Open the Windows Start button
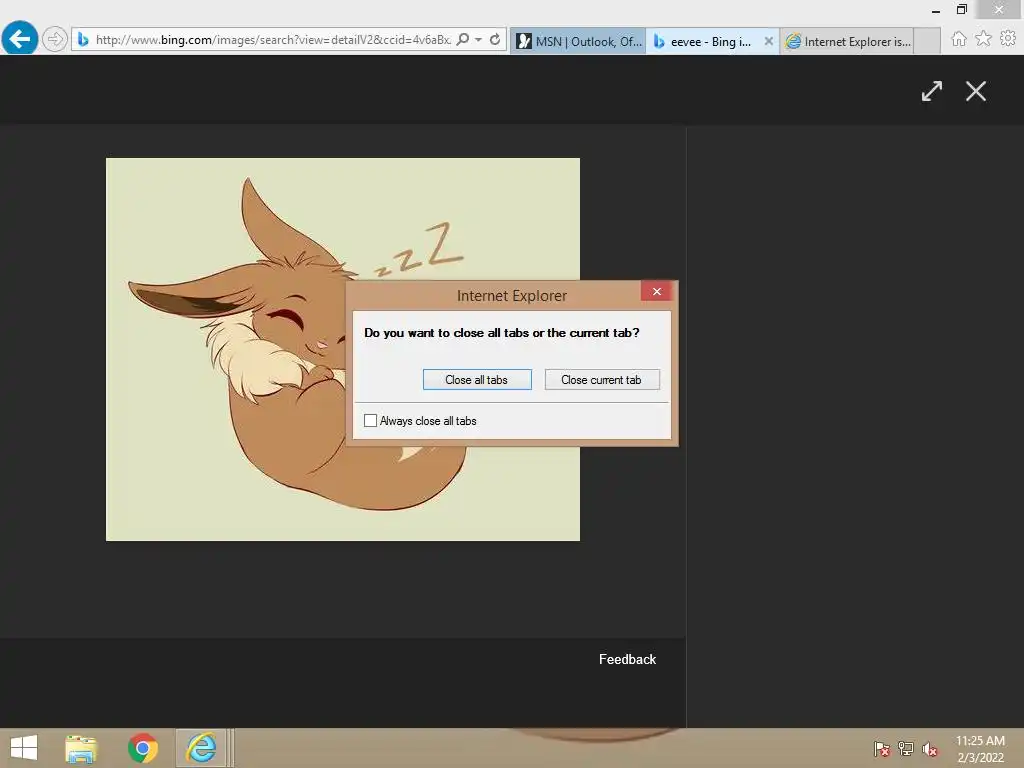The image size is (1024, 768). [24, 748]
